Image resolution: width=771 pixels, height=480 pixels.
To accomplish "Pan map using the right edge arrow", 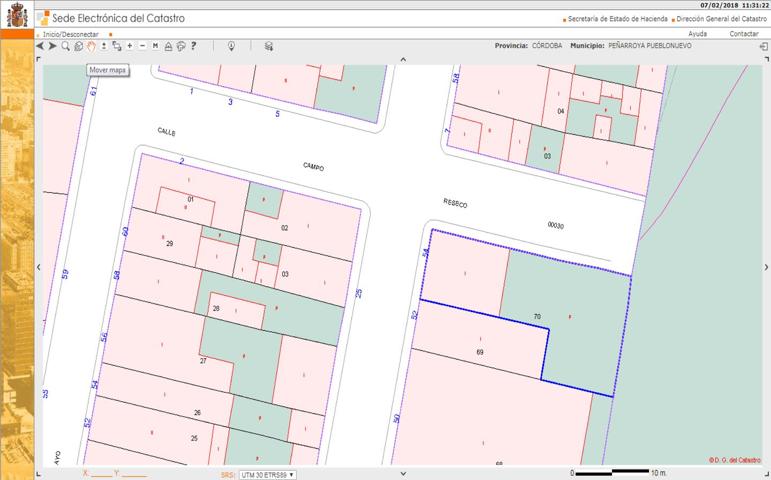I will (766, 267).
